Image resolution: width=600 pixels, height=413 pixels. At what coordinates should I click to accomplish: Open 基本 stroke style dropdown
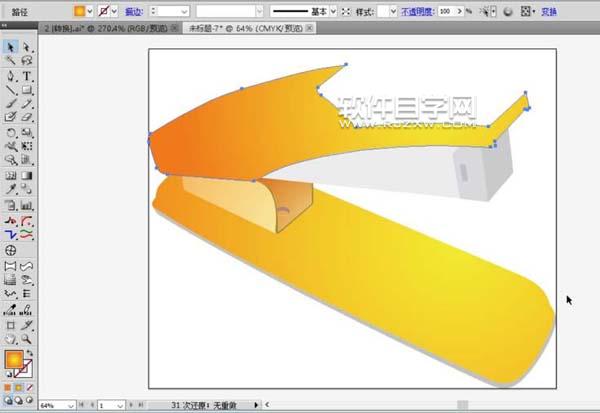pyautogui.click(x=333, y=12)
